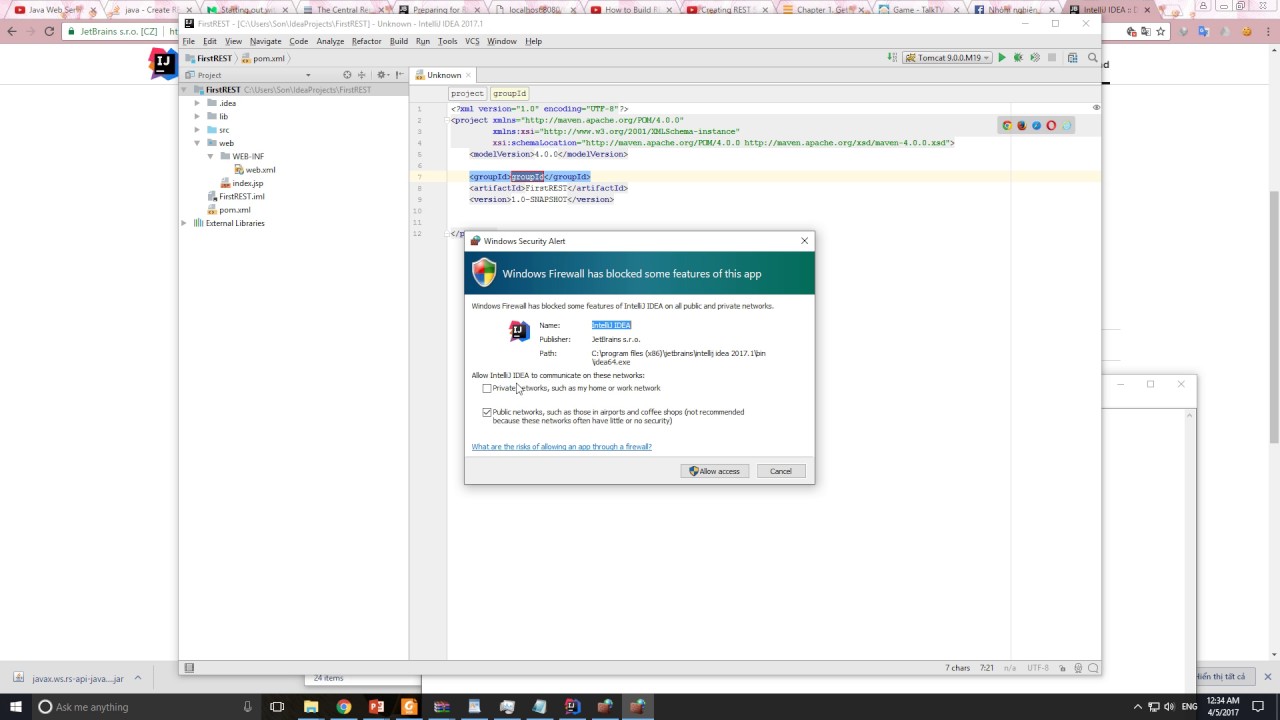The image size is (1280, 720).
Task: Open the Build menu
Action: tap(398, 41)
